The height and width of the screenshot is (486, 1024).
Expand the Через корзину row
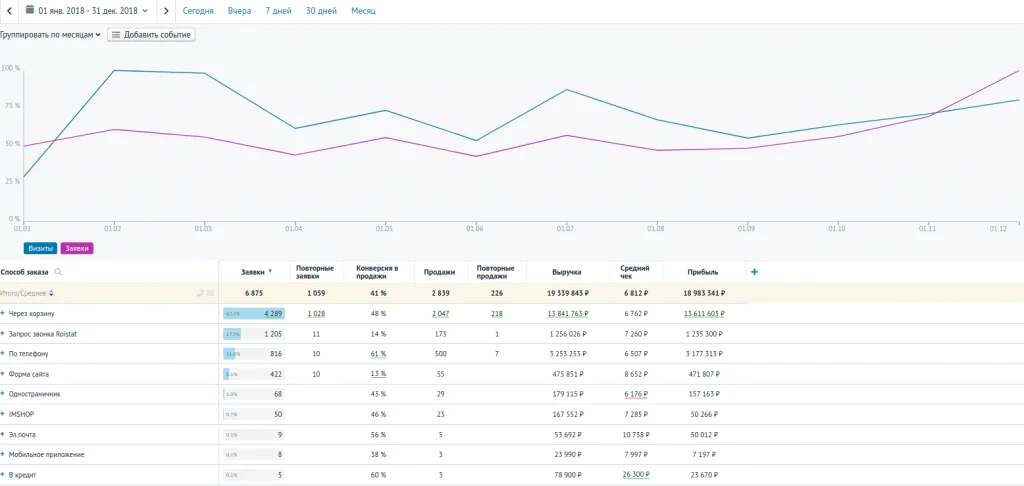click(3, 313)
